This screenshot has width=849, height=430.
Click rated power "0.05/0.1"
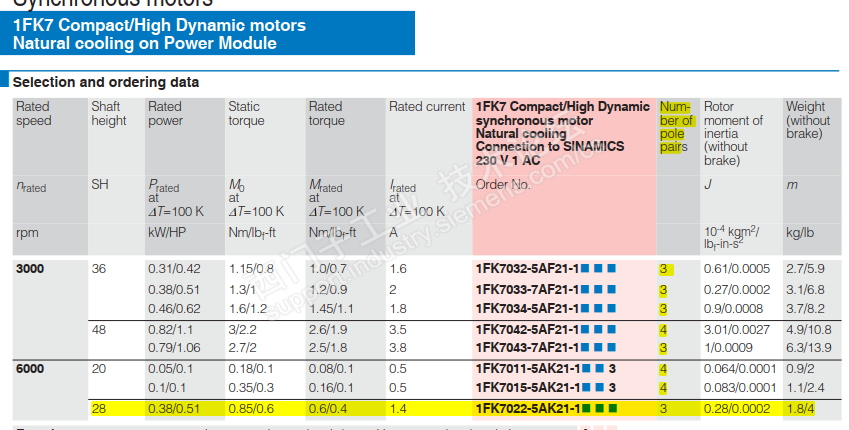tap(171, 369)
